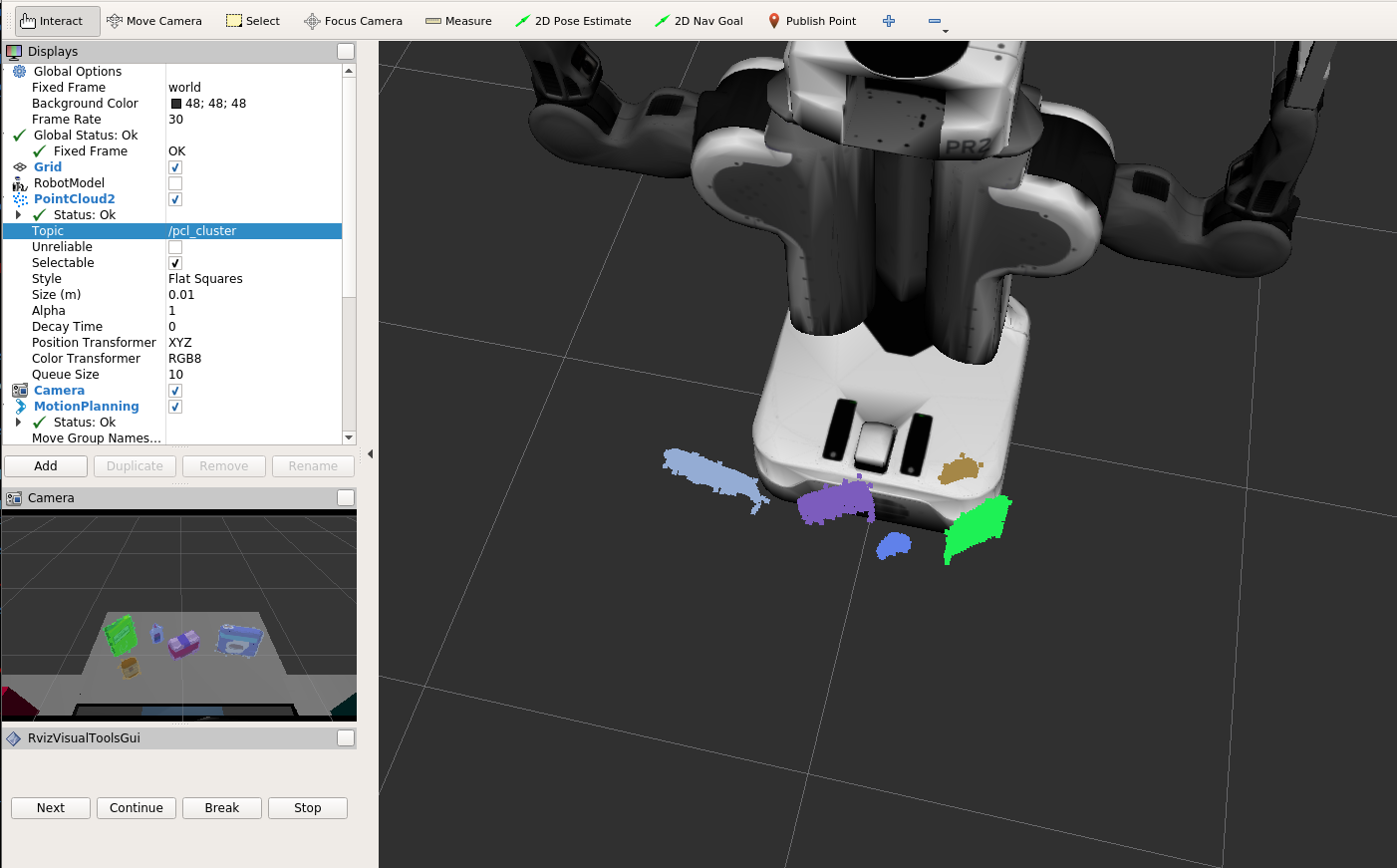Activate the Move Camera tool
This screenshot has width=1397, height=868.
click(x=154, y=21)
